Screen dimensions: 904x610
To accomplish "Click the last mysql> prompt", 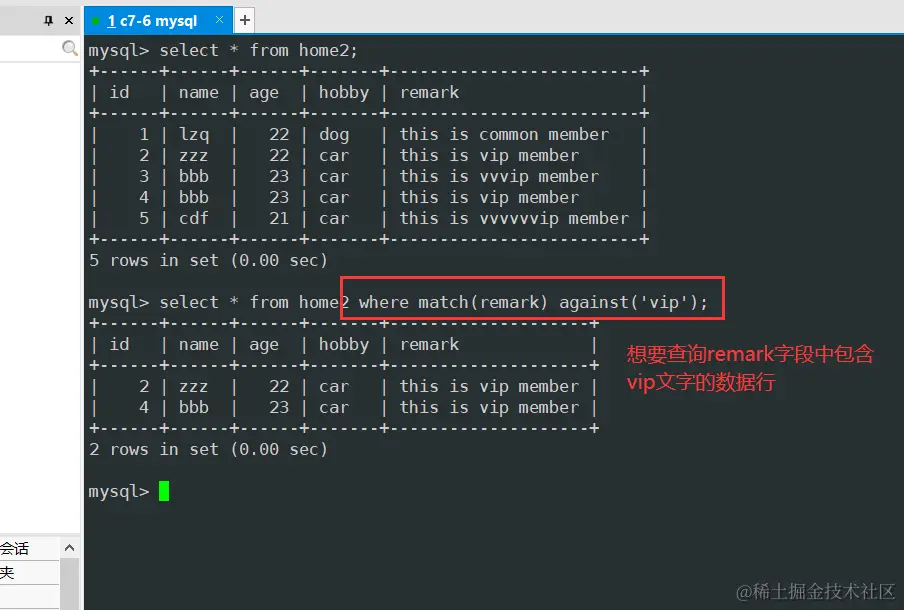I will (119, 492).
